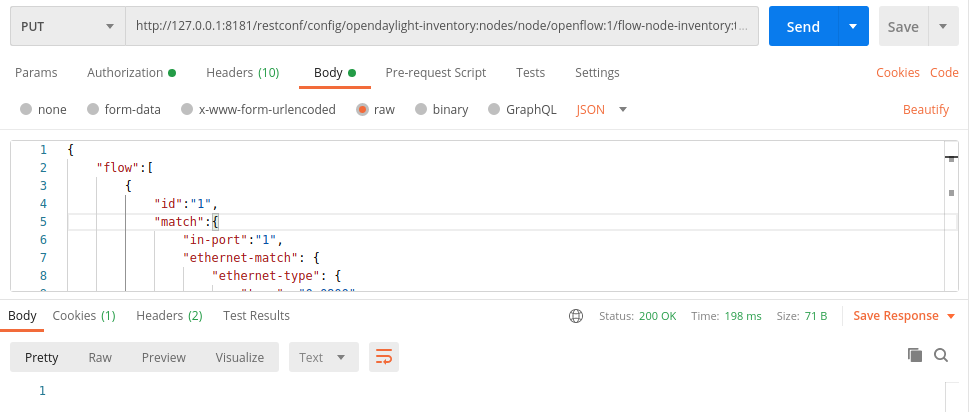Select the GraphQL radio option

click(494, 109)
